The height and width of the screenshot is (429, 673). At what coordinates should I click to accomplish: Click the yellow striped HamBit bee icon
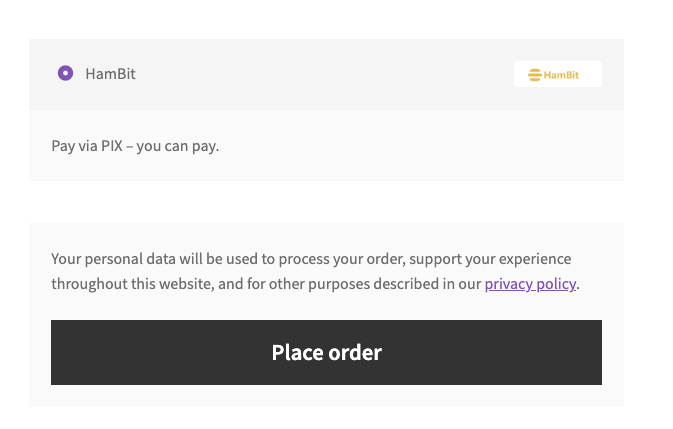(534, 75)
